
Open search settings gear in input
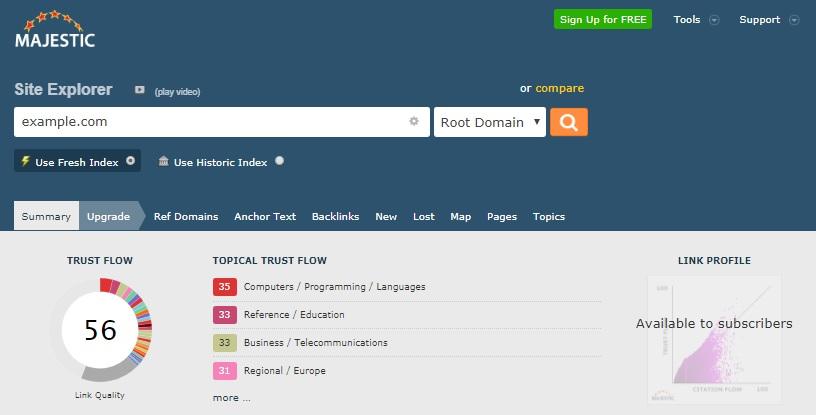coord(414,121)
